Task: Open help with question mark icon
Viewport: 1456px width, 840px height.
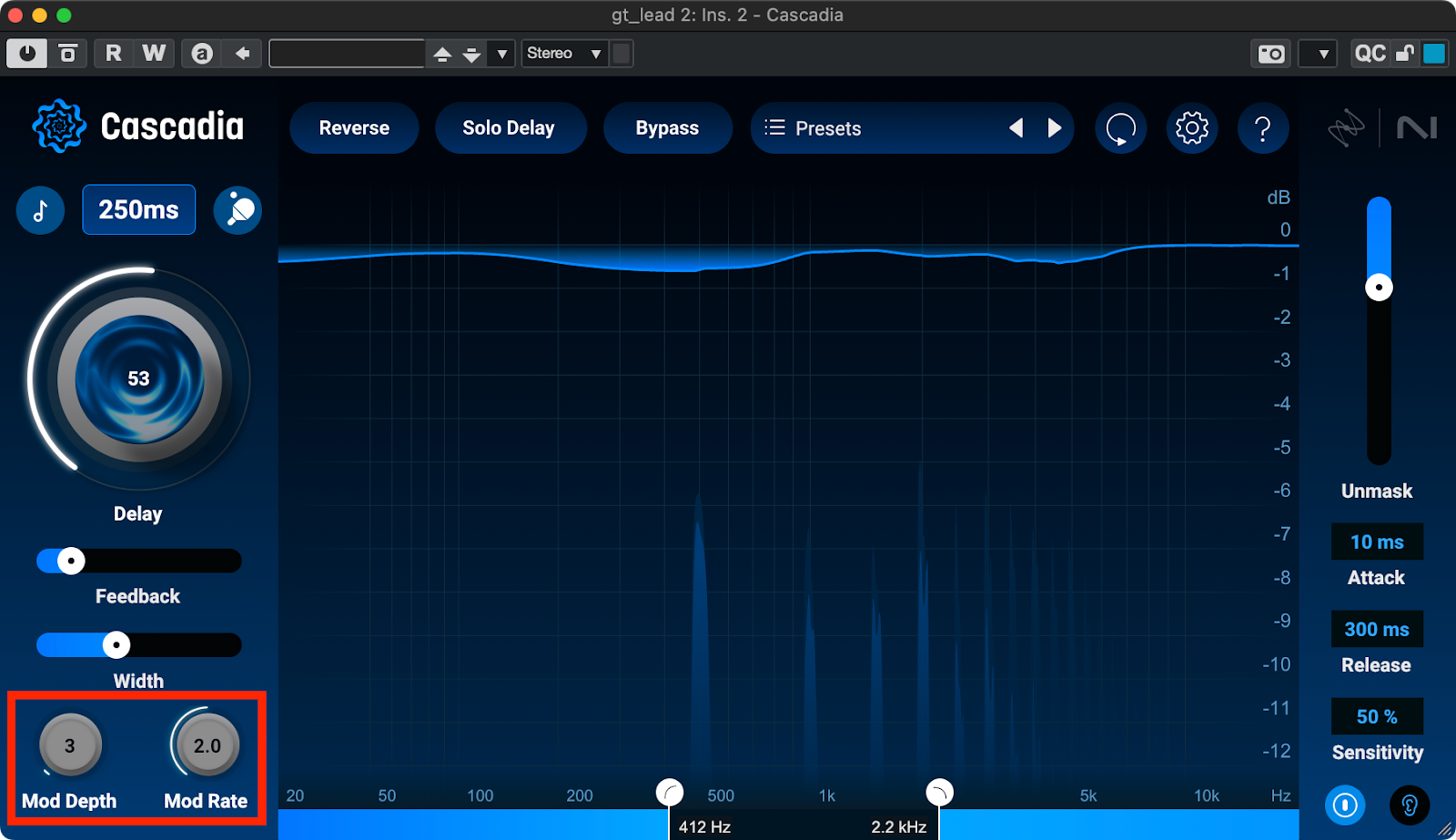Action: 1263,128
